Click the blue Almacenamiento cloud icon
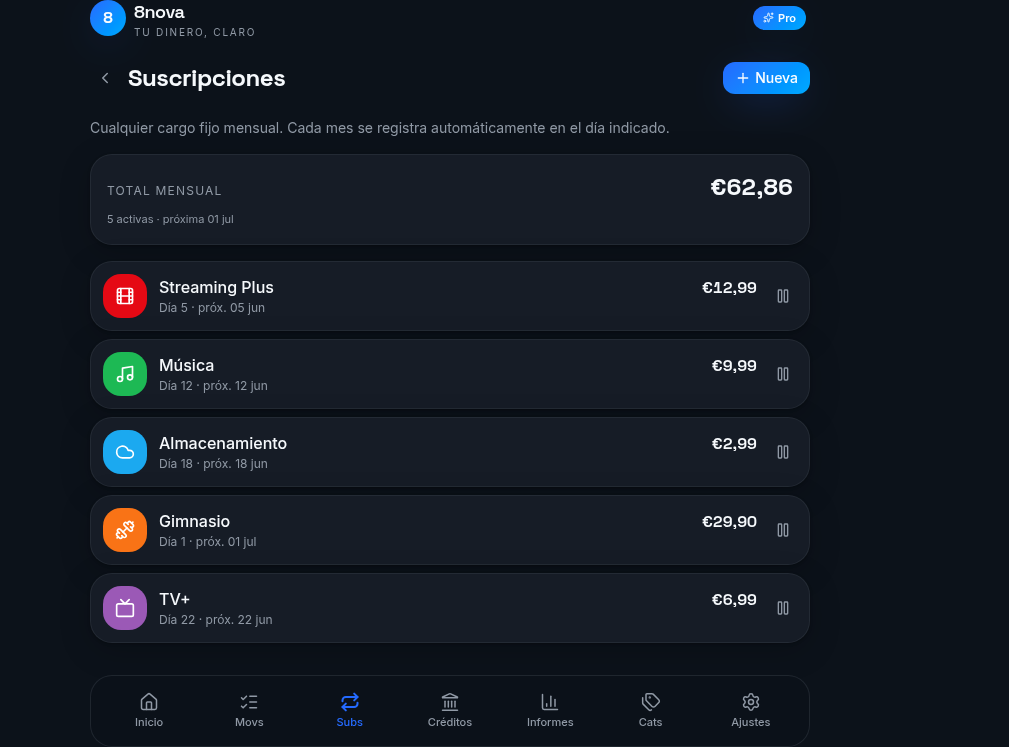 point(125,452)
